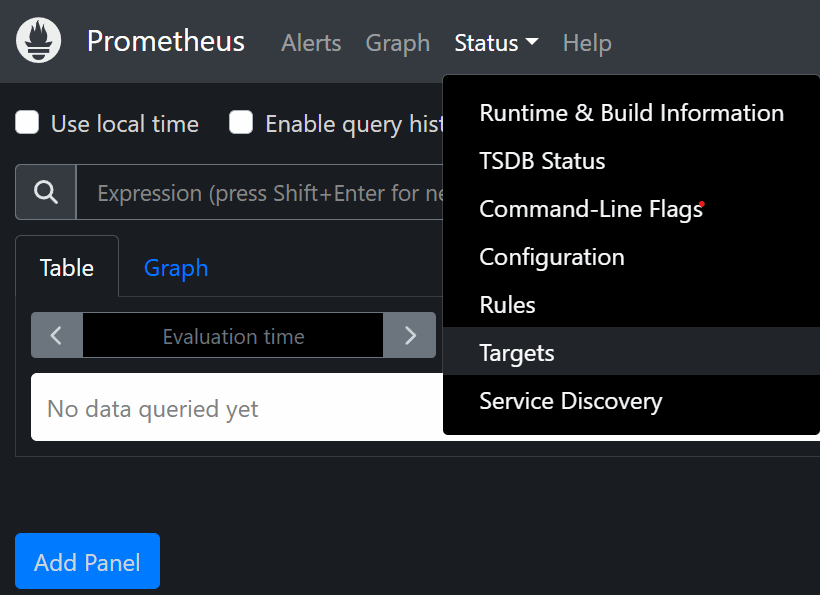Collapse the Status dropdown menu
Viewport: 820px width, 595px height.
click(x=496, y=43)
